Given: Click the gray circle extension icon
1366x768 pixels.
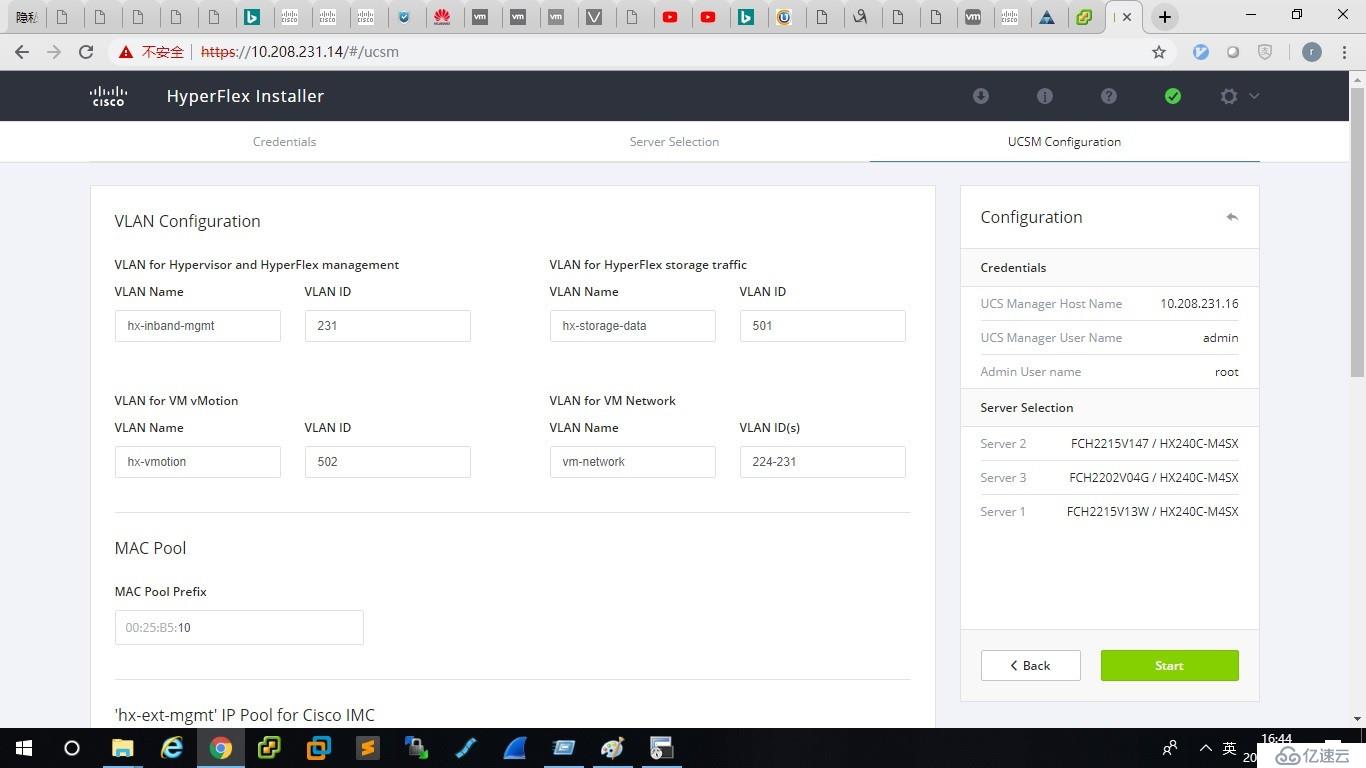Looking at the screenshot, I should 1233,52.
